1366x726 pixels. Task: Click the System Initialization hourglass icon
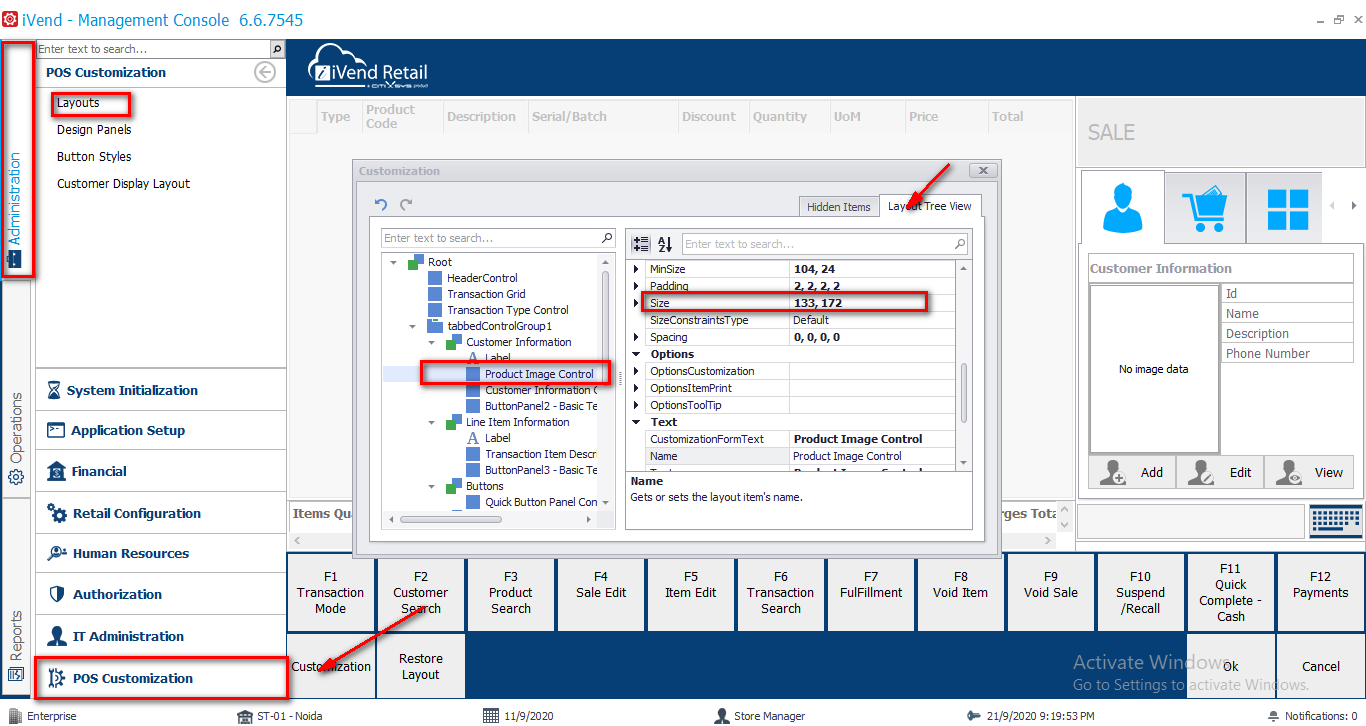tap(54, 391)
